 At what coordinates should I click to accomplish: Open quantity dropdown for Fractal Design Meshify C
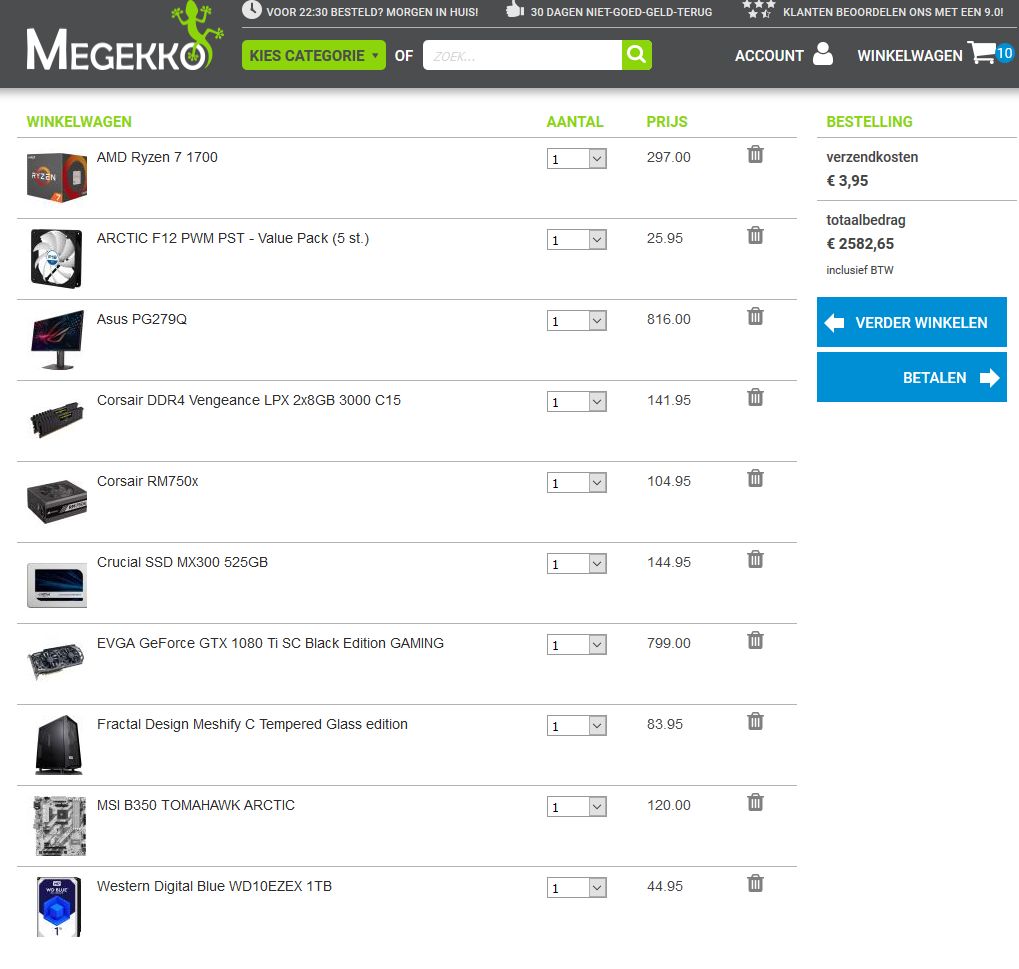coord(576,725)
